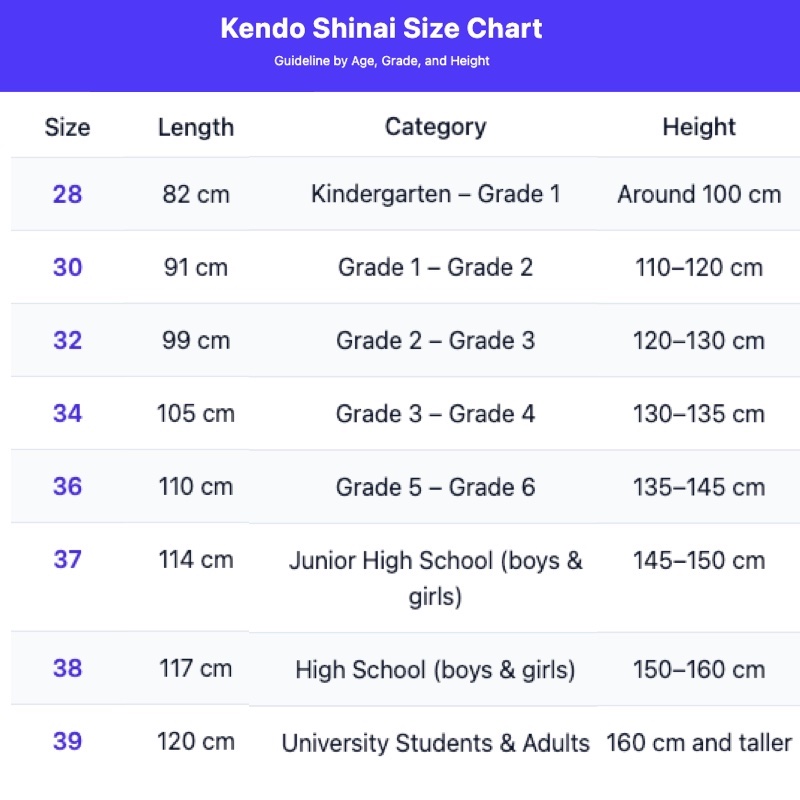The image size is (800, 800).
Task: Select size 37 in the table
Action: [x=67, y=560]
